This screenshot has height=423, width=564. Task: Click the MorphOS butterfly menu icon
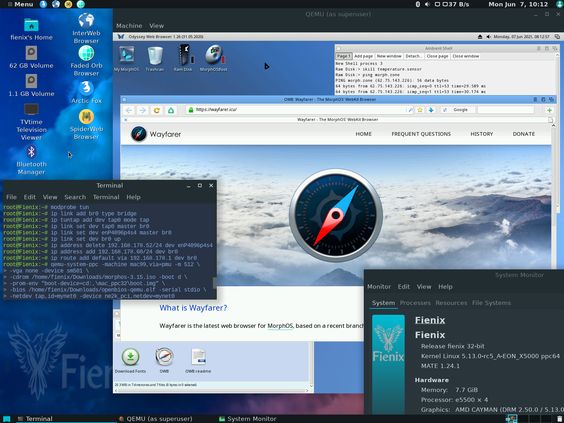tap(121, 36)
